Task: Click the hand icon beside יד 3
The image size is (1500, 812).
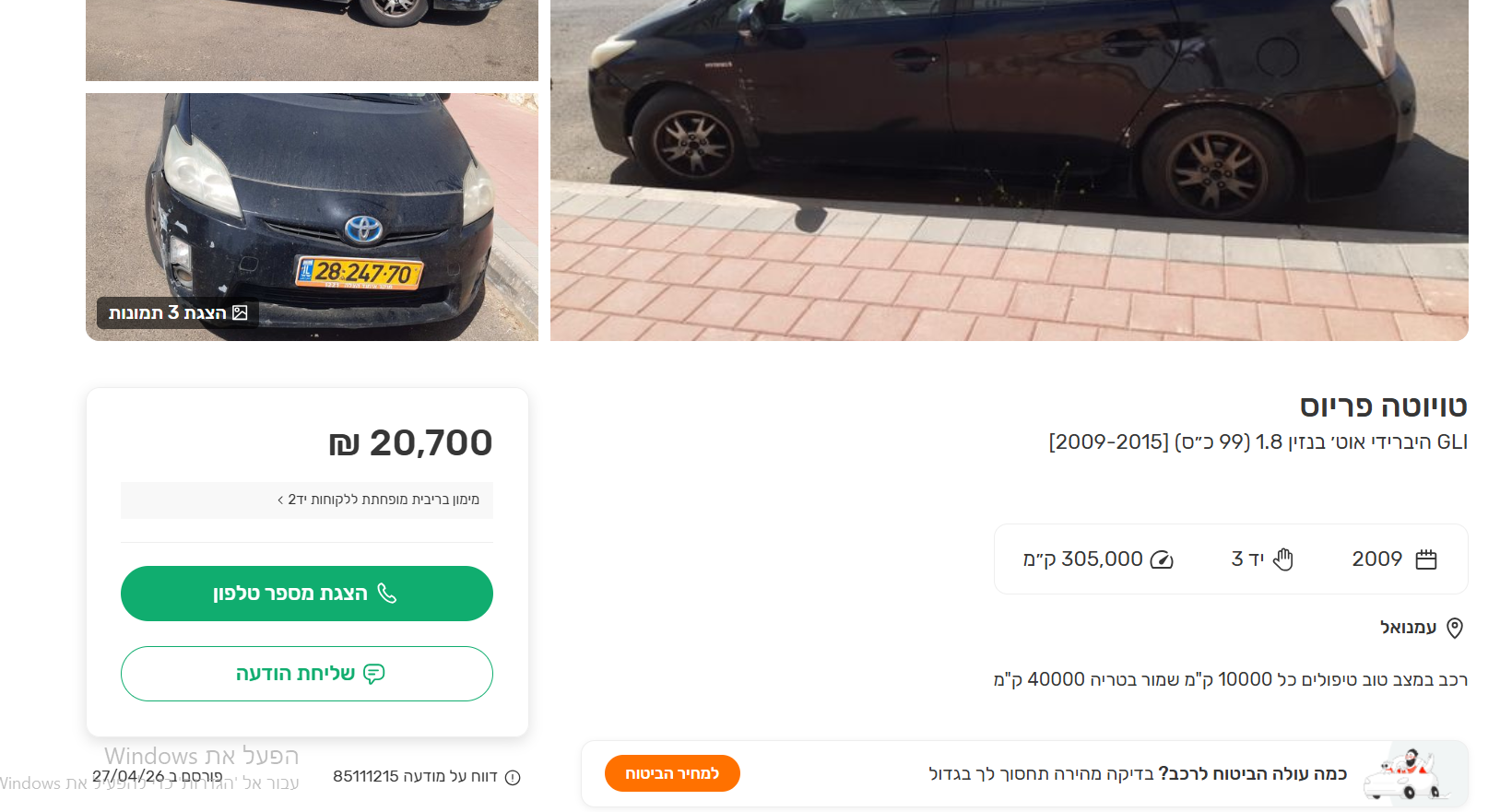Action: [1284, 559]
